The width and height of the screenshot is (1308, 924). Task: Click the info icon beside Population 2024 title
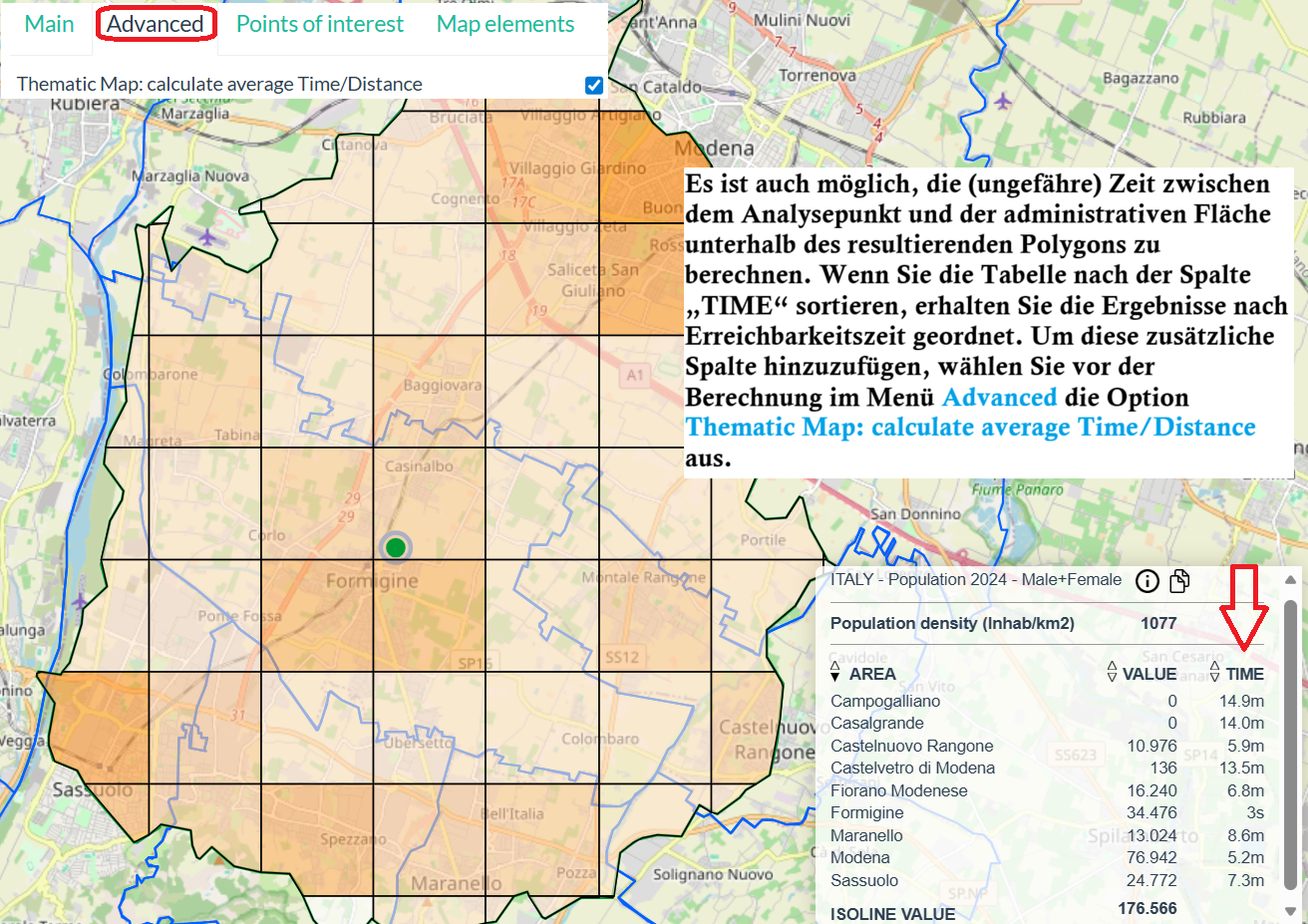coord(1147,581)
